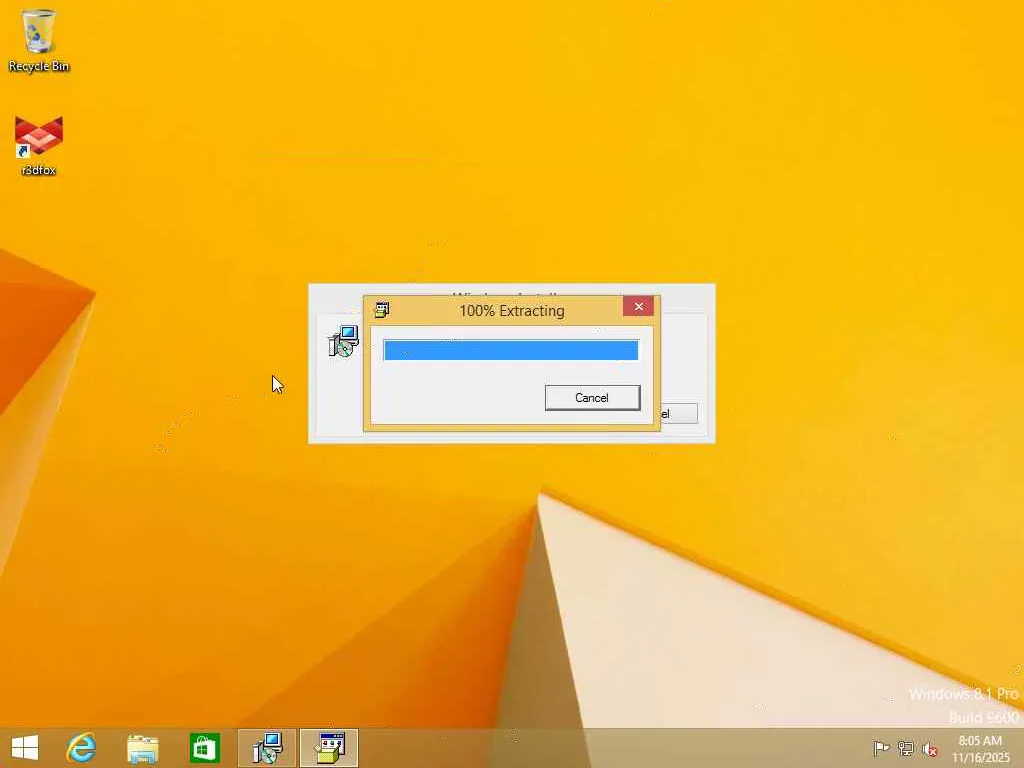
Task: Click the Windows Installer computer icon in background dialog
Action: (344, 341)
